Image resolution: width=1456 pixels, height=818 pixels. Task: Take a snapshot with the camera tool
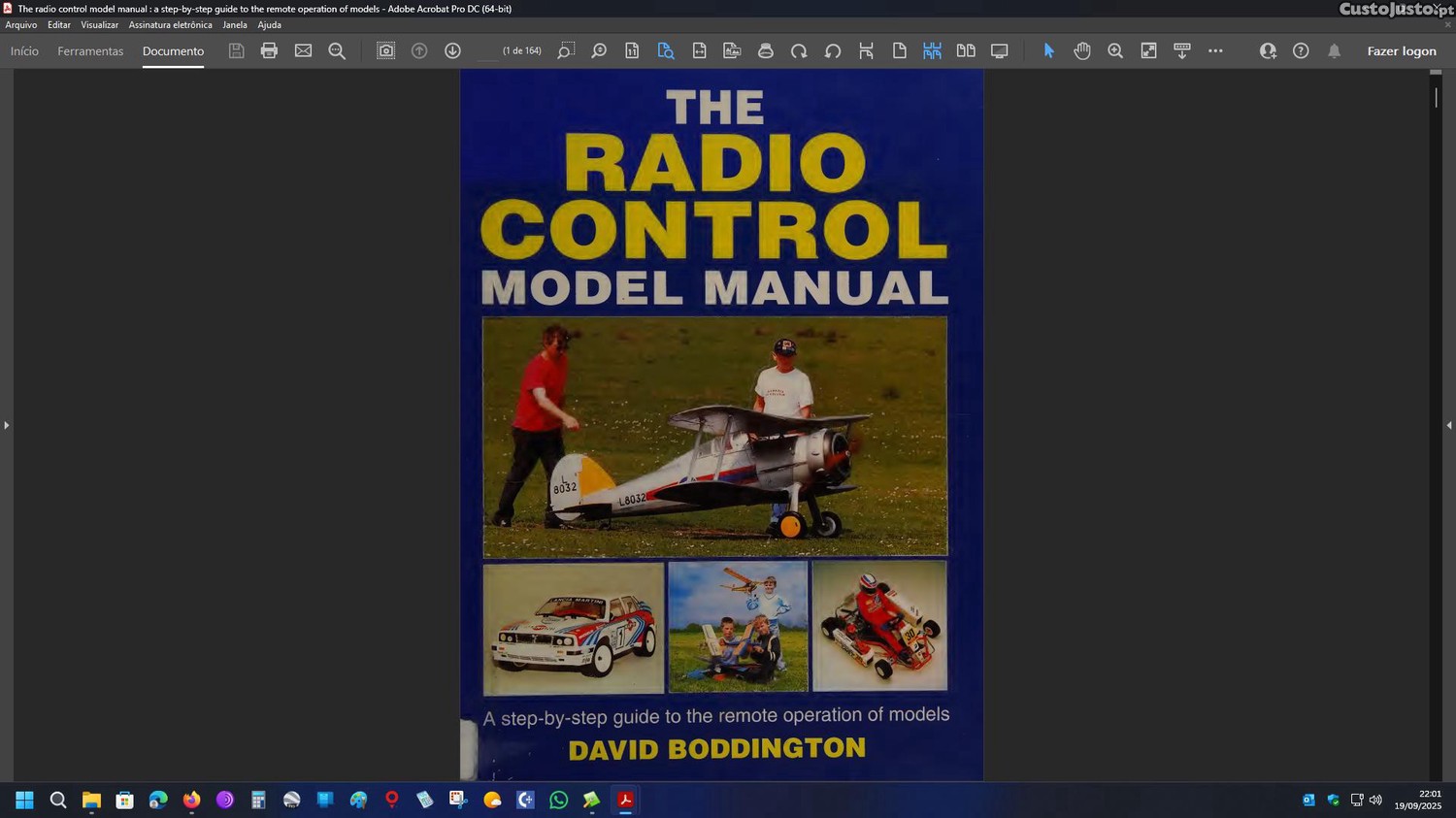pos(385,50)
